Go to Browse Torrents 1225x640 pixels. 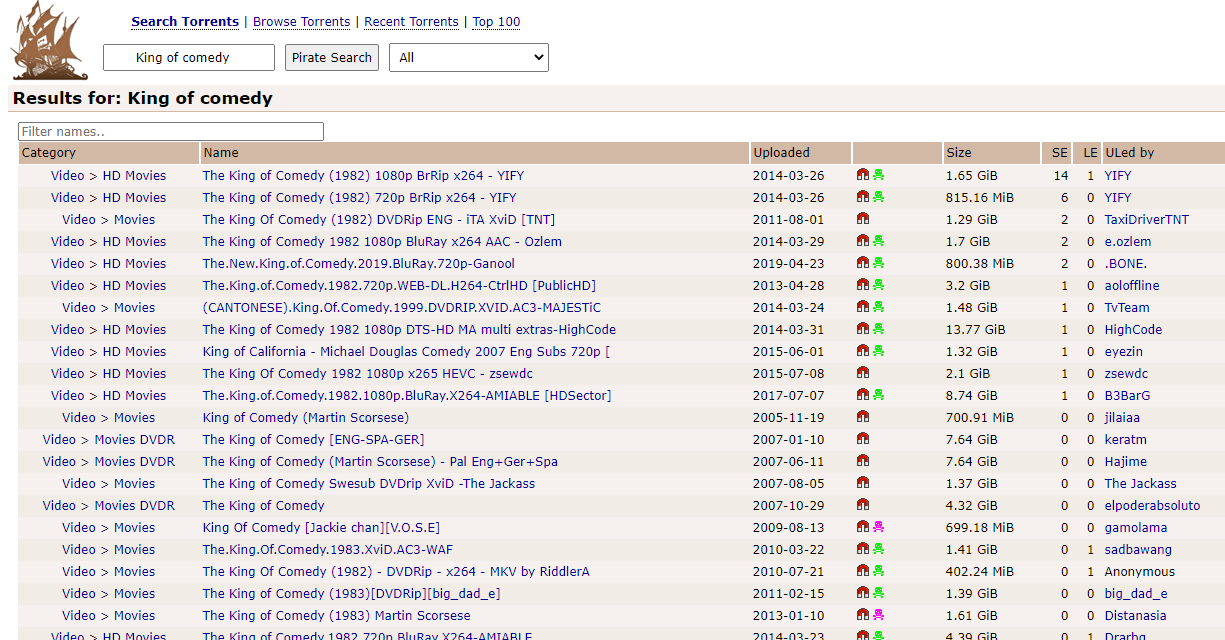[x=301, y=21]
